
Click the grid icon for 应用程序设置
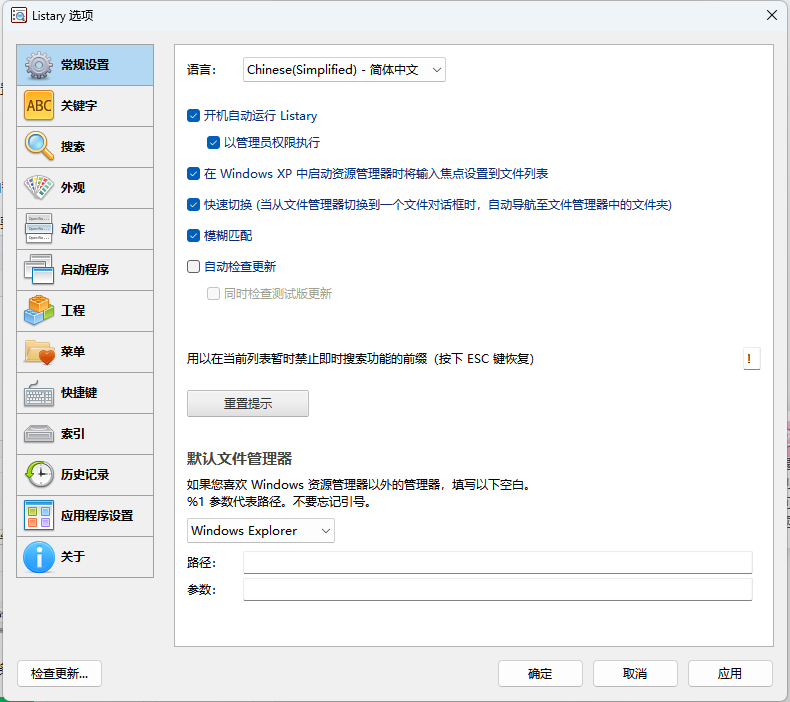coord(39,516)
